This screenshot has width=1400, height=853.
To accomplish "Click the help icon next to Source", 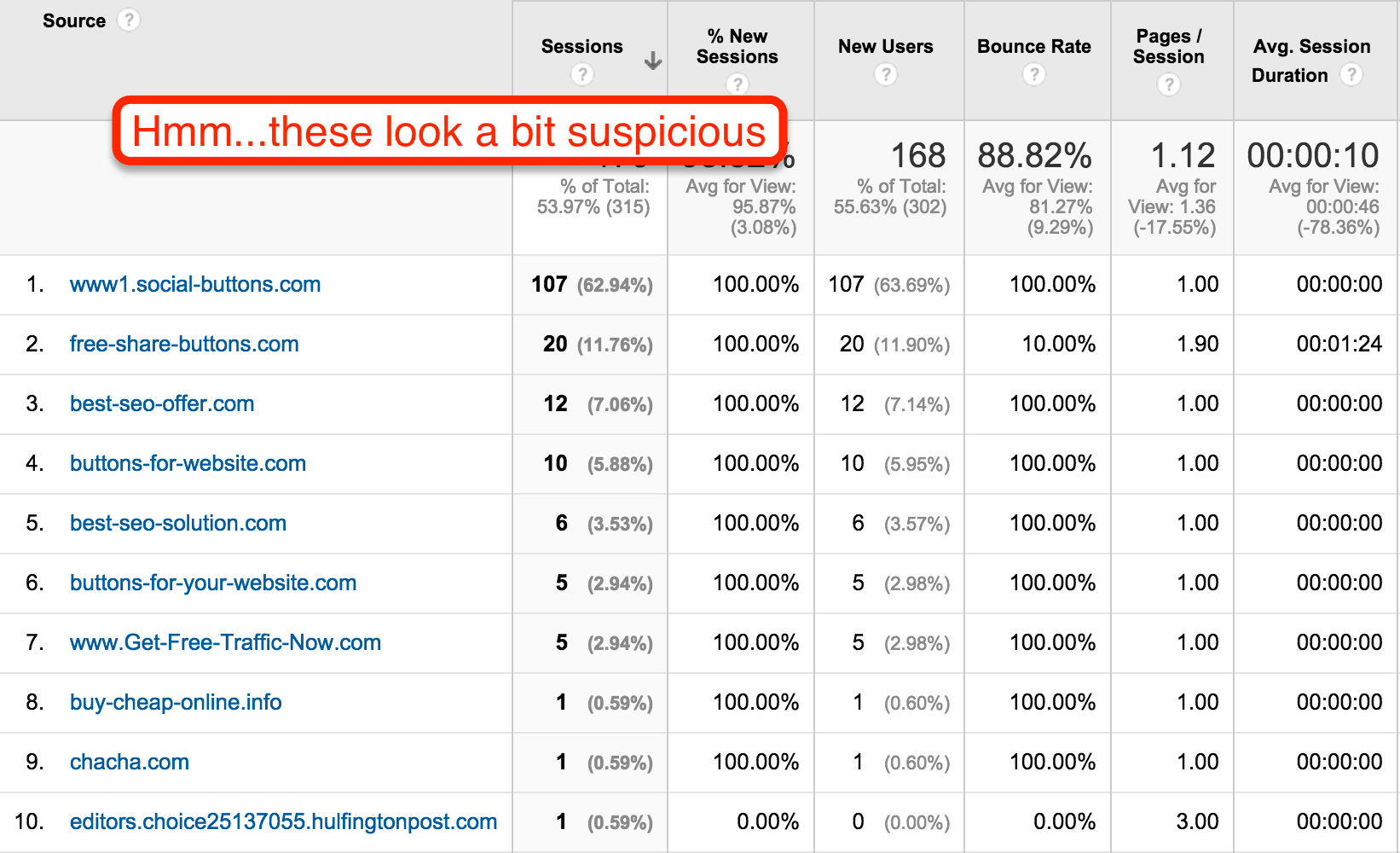I will coord(128,20).
